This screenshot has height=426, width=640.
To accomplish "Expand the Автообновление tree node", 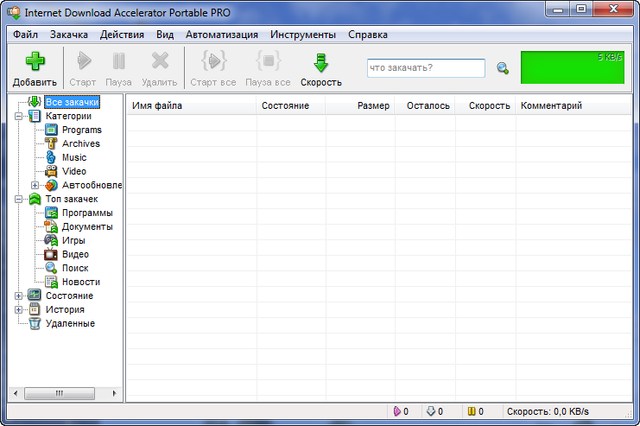I will [x=35, y=185].
